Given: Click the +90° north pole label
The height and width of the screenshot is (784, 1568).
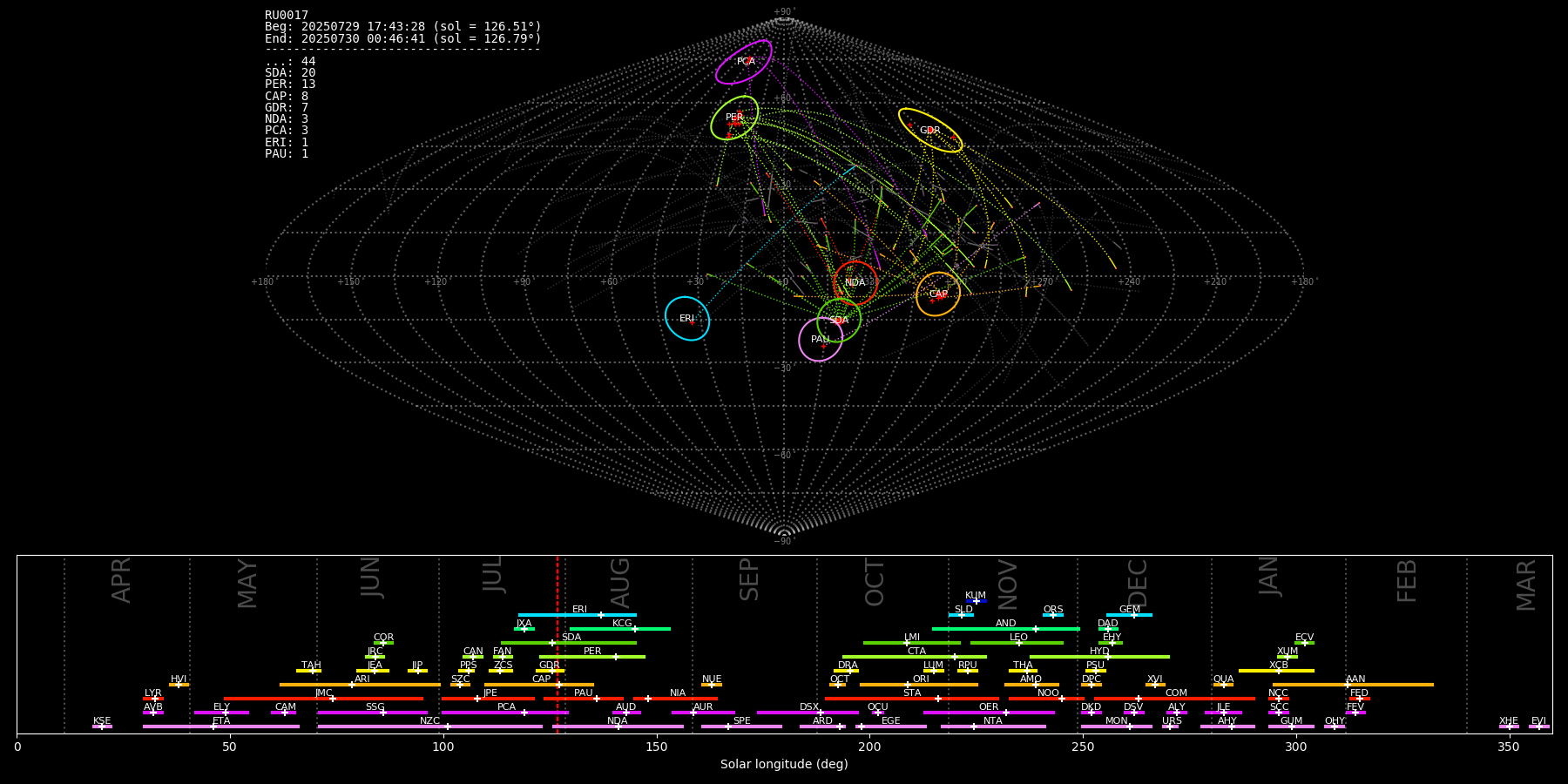Looking at the screenshot, I should pyautogui.click(x=784, y=11).
